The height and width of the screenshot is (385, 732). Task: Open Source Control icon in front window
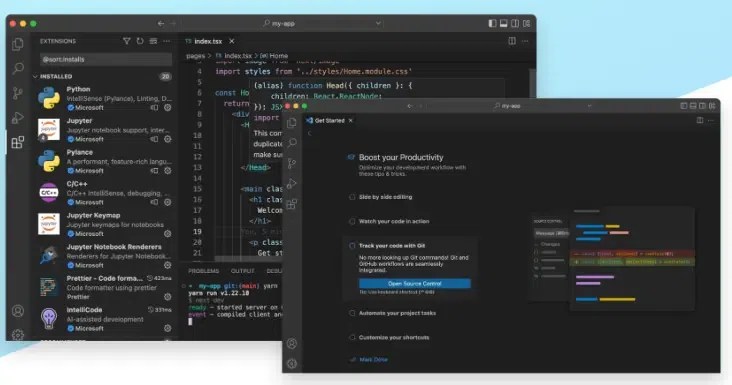pyautogui.click(x=292, y=163)
